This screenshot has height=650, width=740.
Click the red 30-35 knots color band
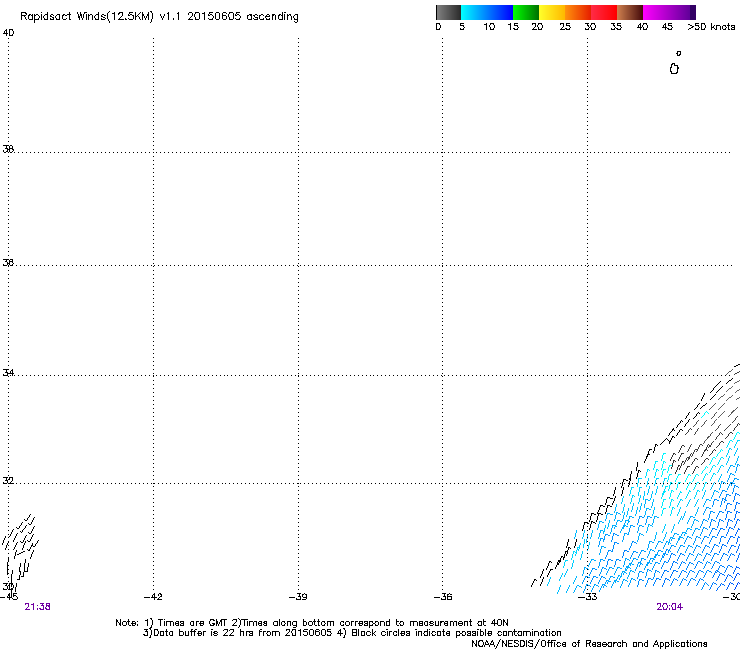(604, 12)
